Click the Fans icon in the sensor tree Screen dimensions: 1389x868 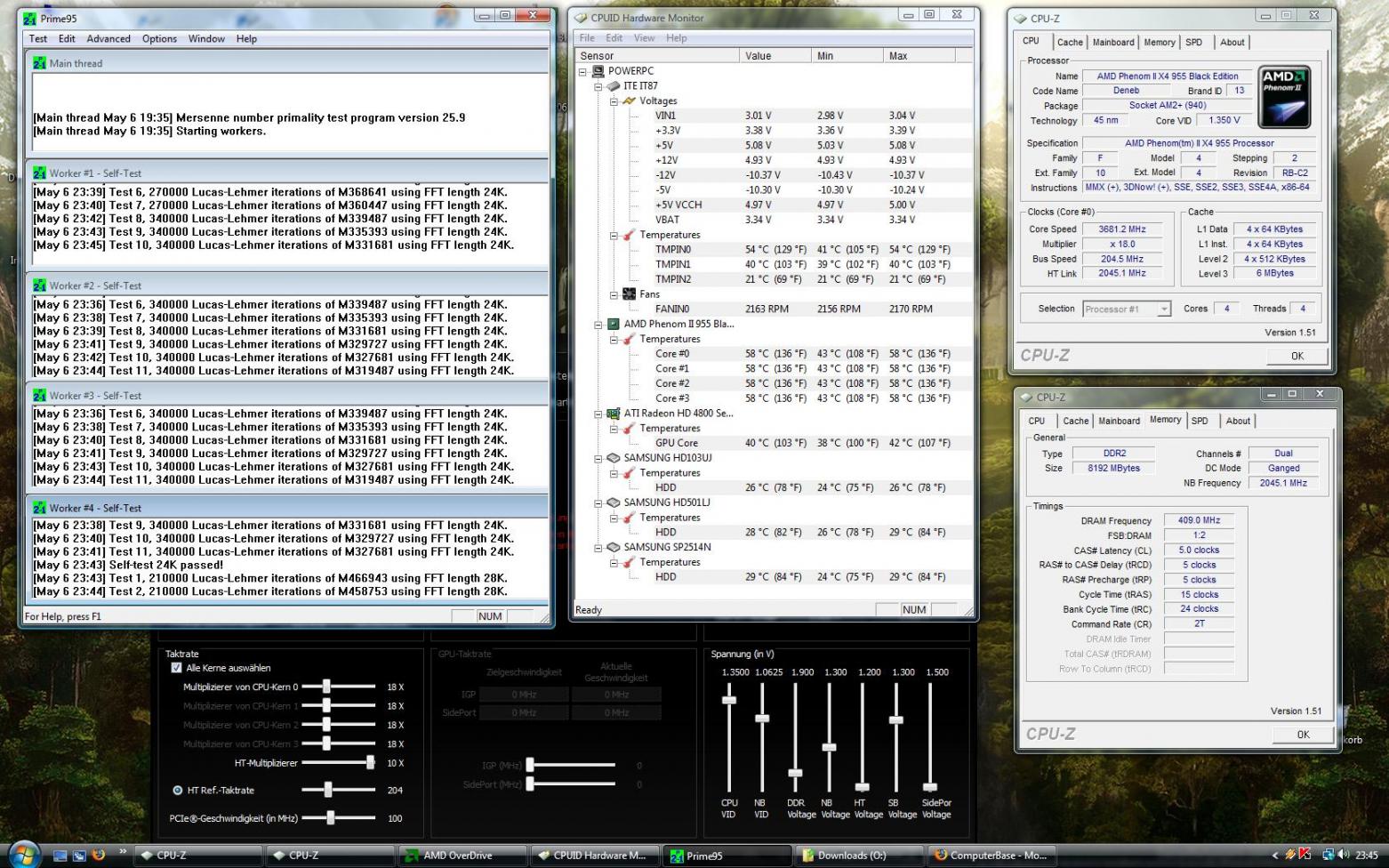629,294
